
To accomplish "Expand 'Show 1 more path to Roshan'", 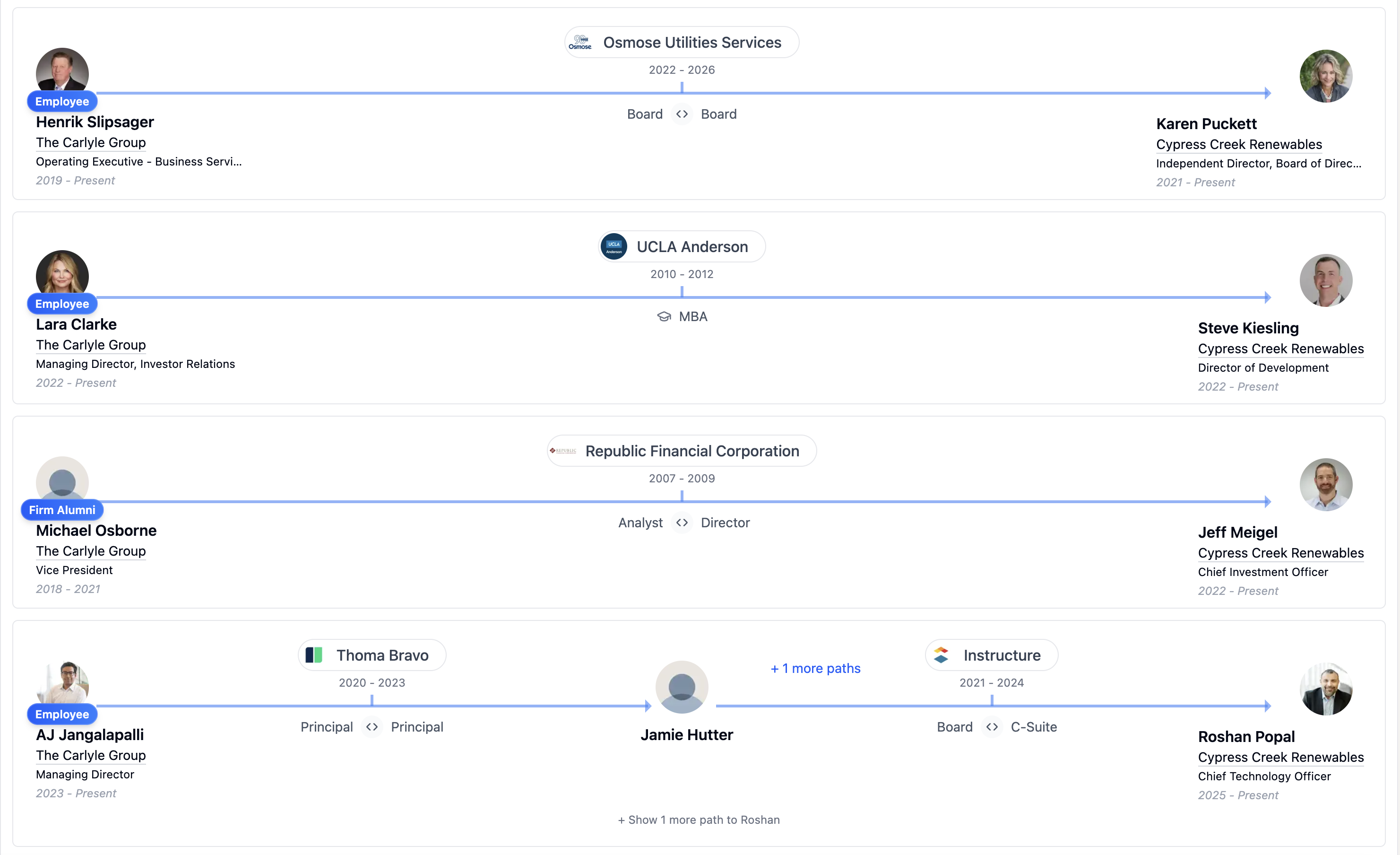I will (x=699, y=820).
